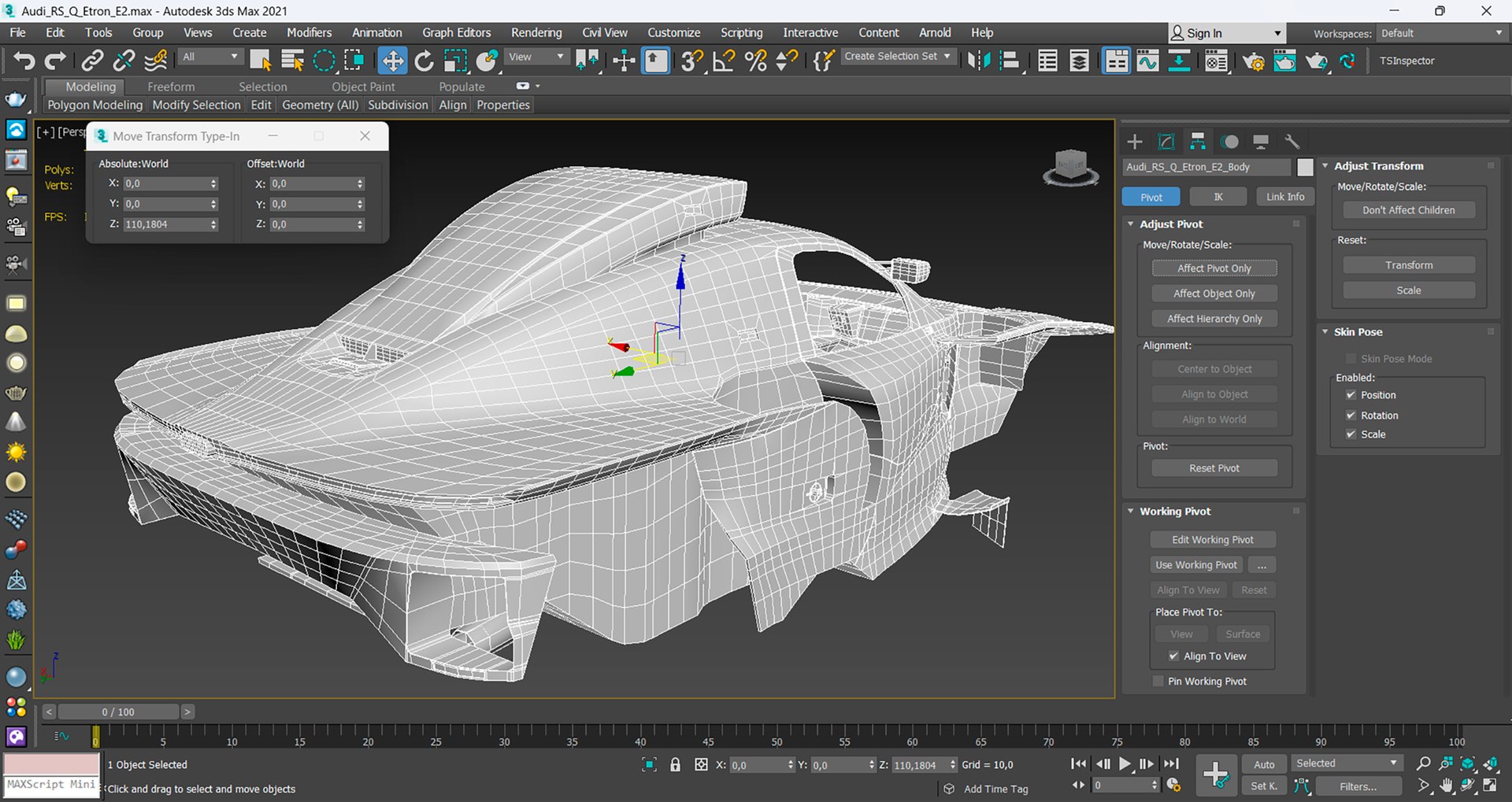Viewport: 1512px width, 802px height.
Task: Click the ViewCube in viewport
Action: point(1070,168)
